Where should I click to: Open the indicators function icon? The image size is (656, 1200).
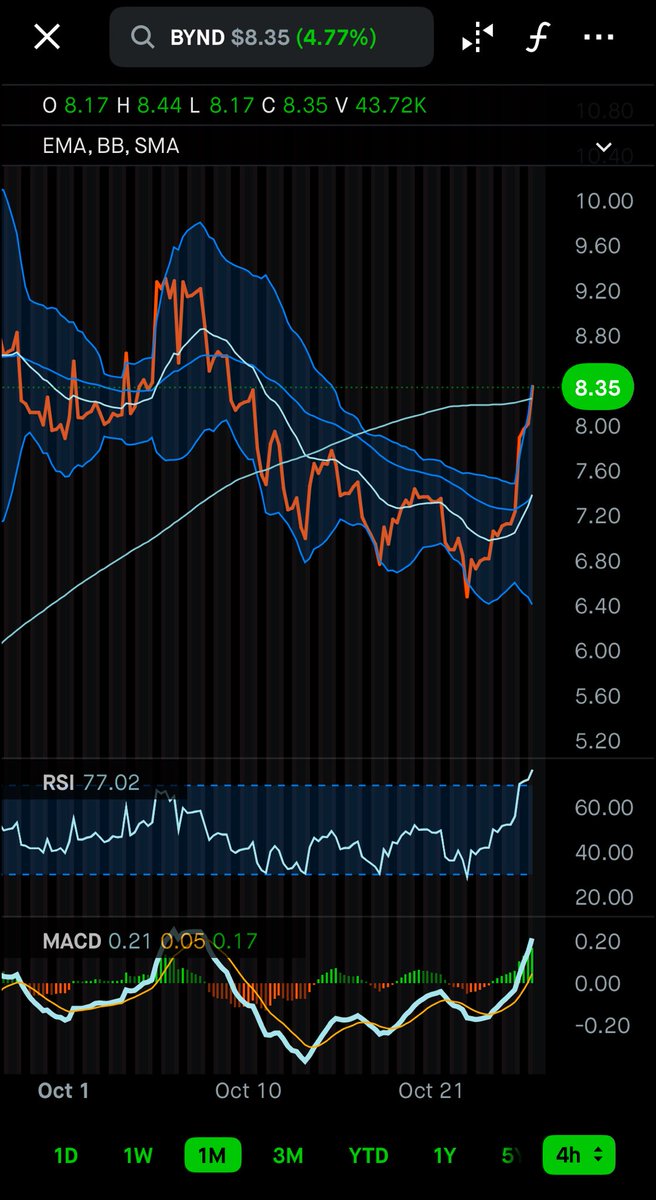(538, 38)
